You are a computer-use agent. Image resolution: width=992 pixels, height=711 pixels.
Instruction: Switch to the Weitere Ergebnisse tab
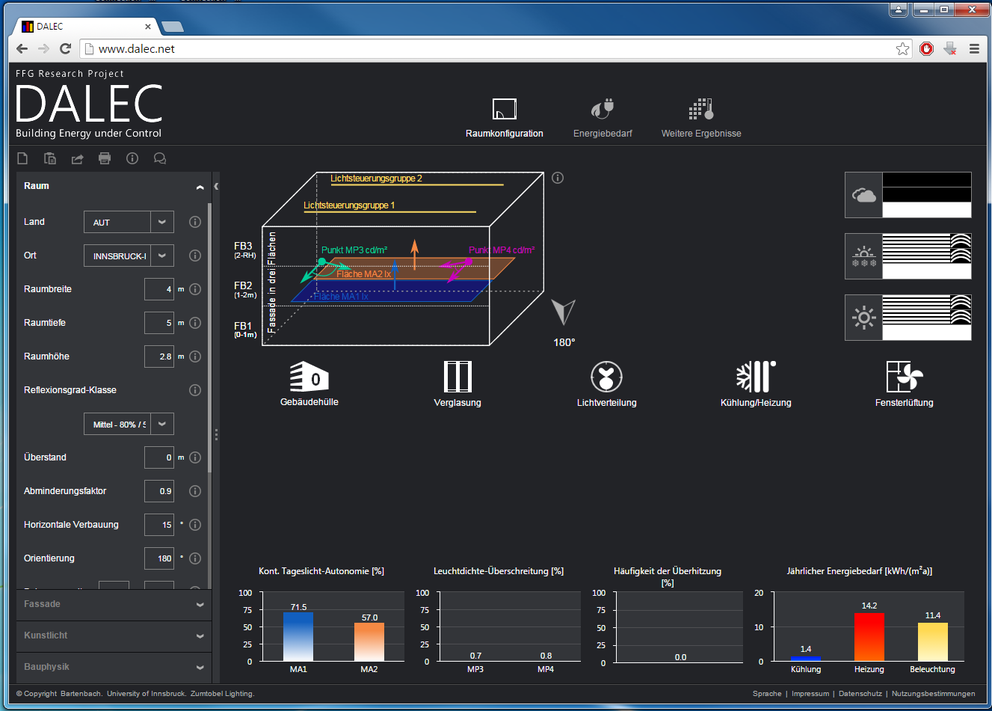tap(701, 118)
